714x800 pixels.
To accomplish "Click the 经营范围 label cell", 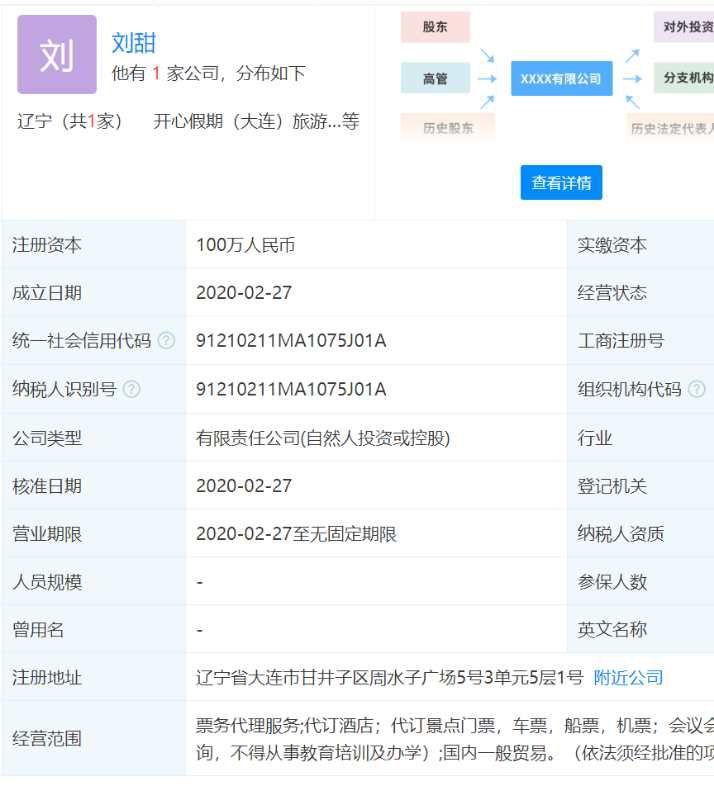I will (94, 739).
